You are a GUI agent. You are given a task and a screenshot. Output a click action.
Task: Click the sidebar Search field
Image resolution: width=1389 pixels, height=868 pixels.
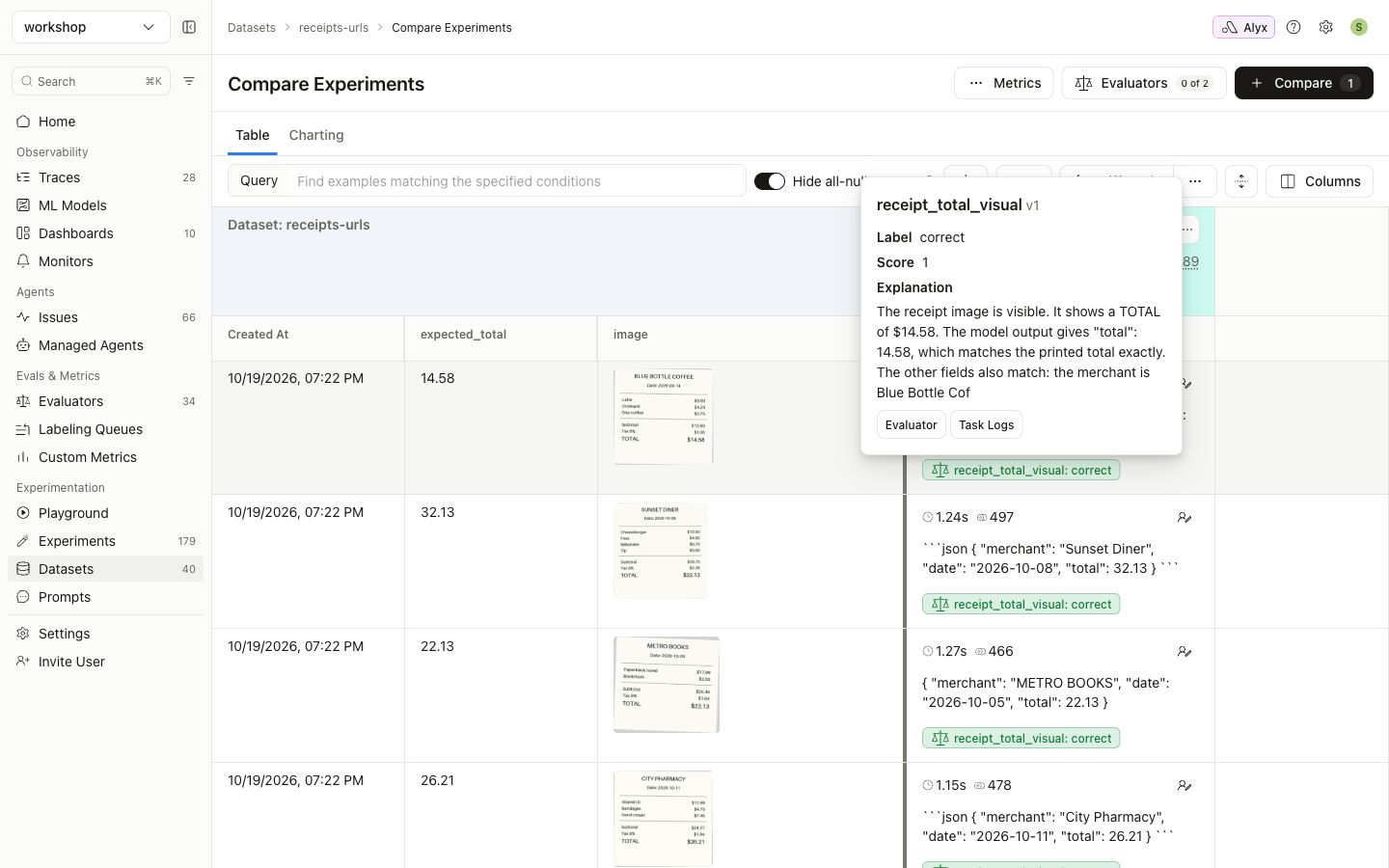pos(91,81)
